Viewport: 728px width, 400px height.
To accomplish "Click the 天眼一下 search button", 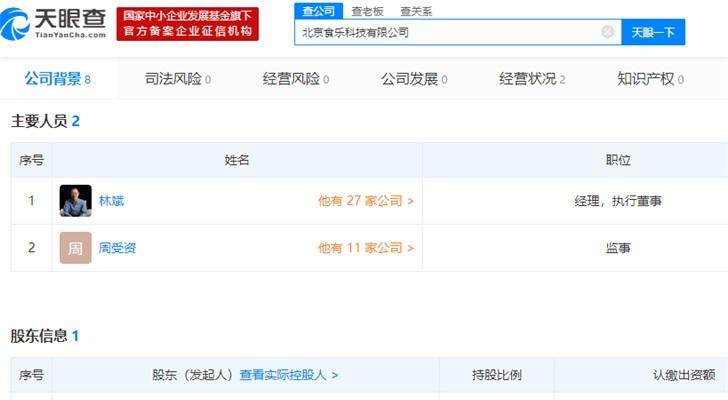I will click(653, 32).
